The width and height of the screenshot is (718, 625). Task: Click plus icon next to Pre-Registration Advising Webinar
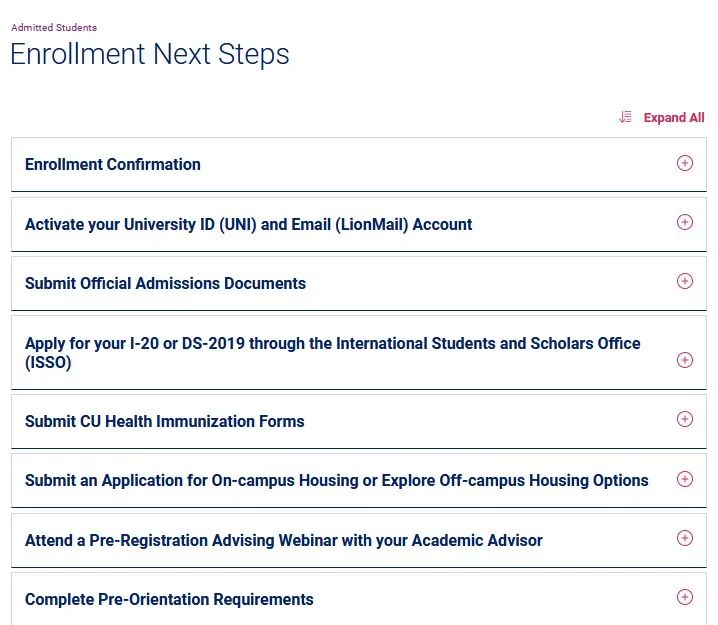pyautogui.click(x=685, y=538)
